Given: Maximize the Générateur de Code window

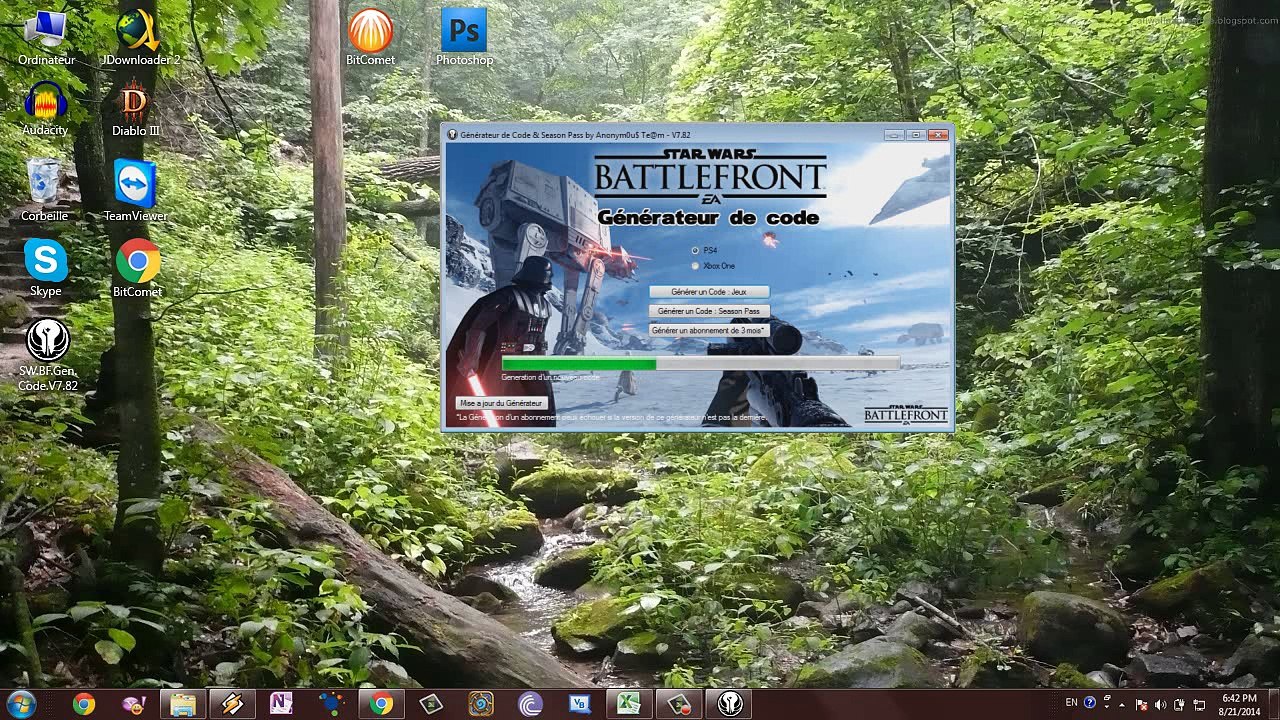Looking at the screenshot, I should 915,135.
